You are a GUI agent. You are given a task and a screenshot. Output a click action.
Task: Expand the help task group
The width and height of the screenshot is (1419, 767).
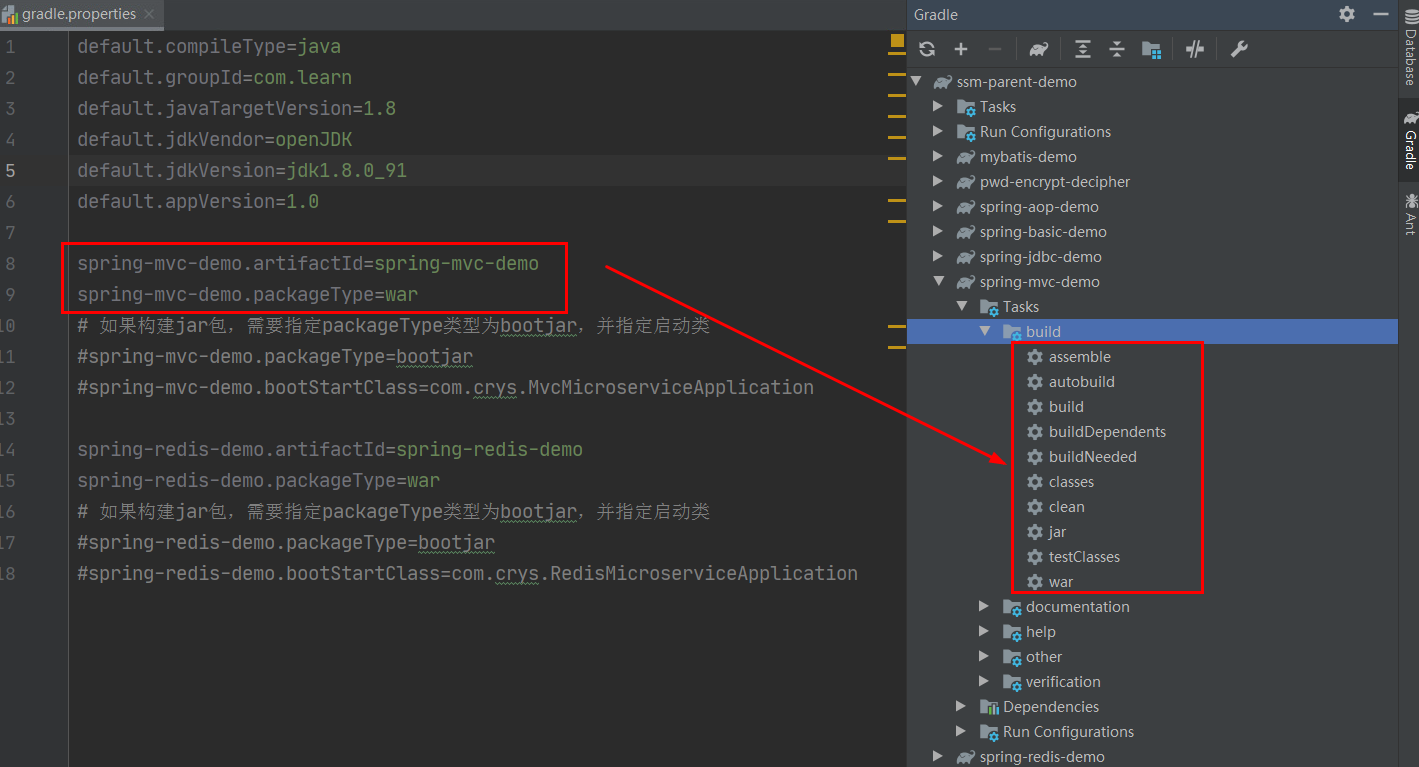984,632
